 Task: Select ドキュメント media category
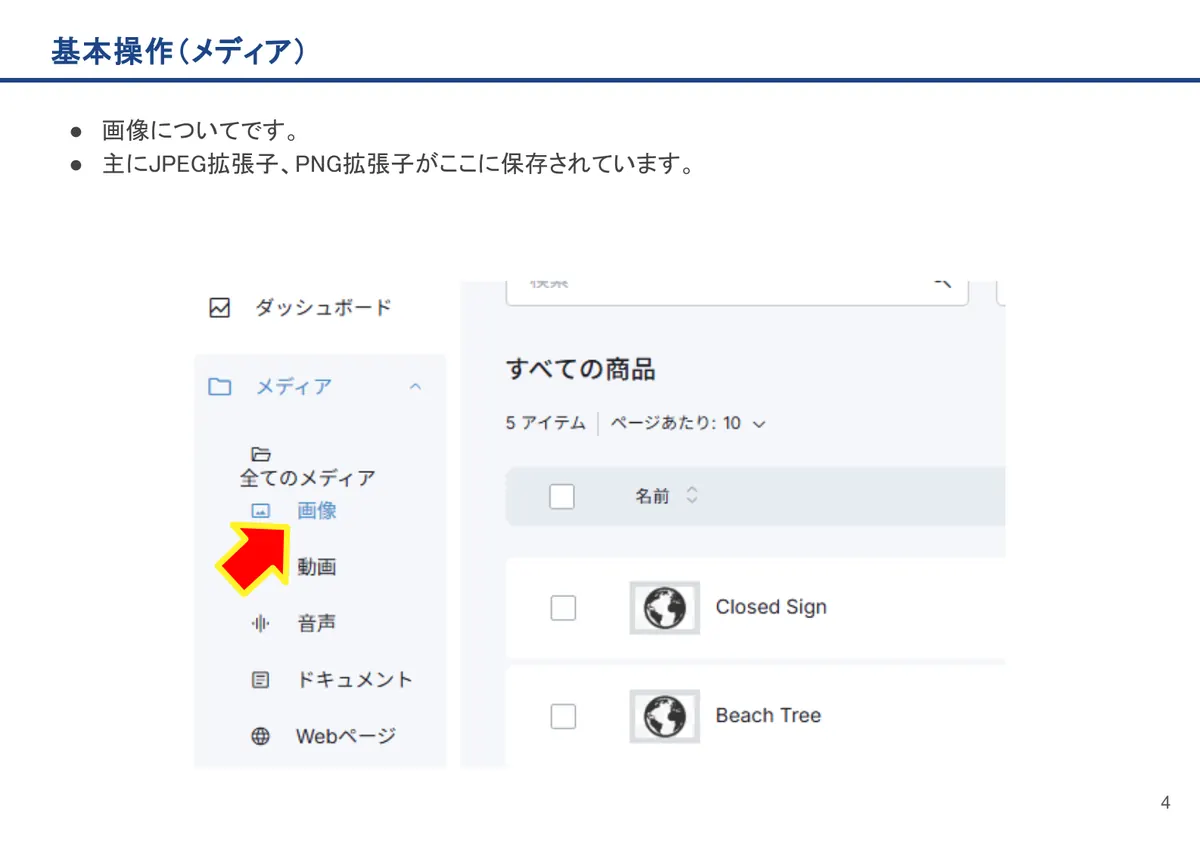pyautogui.click(x=355, y=680)
